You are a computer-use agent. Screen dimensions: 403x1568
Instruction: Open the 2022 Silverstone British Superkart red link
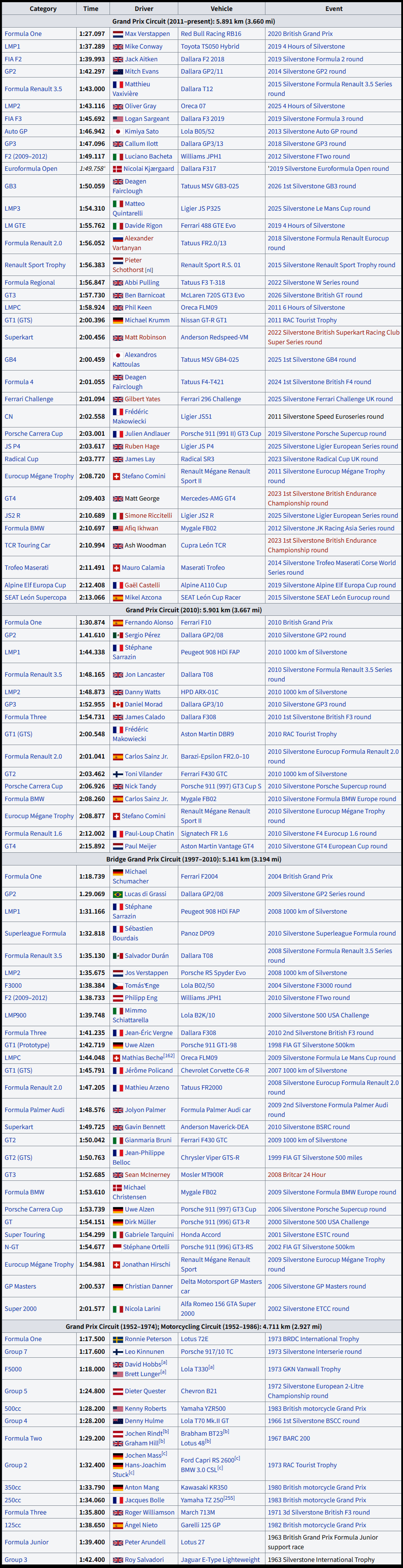[334, 338]
